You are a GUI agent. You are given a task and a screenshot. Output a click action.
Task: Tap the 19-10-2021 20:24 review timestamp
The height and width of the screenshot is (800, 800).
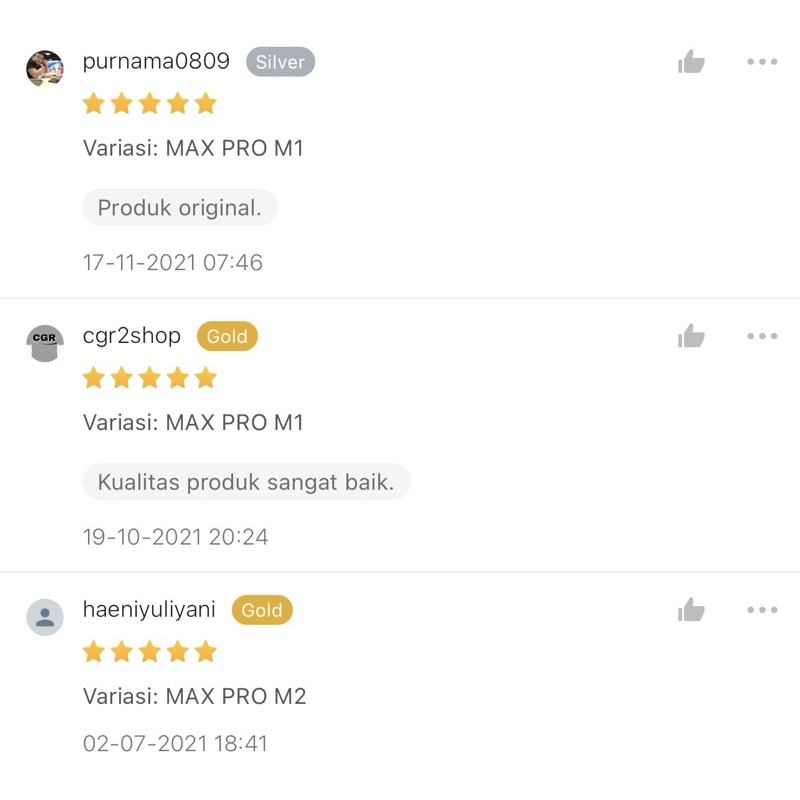[x=176, y=537]
